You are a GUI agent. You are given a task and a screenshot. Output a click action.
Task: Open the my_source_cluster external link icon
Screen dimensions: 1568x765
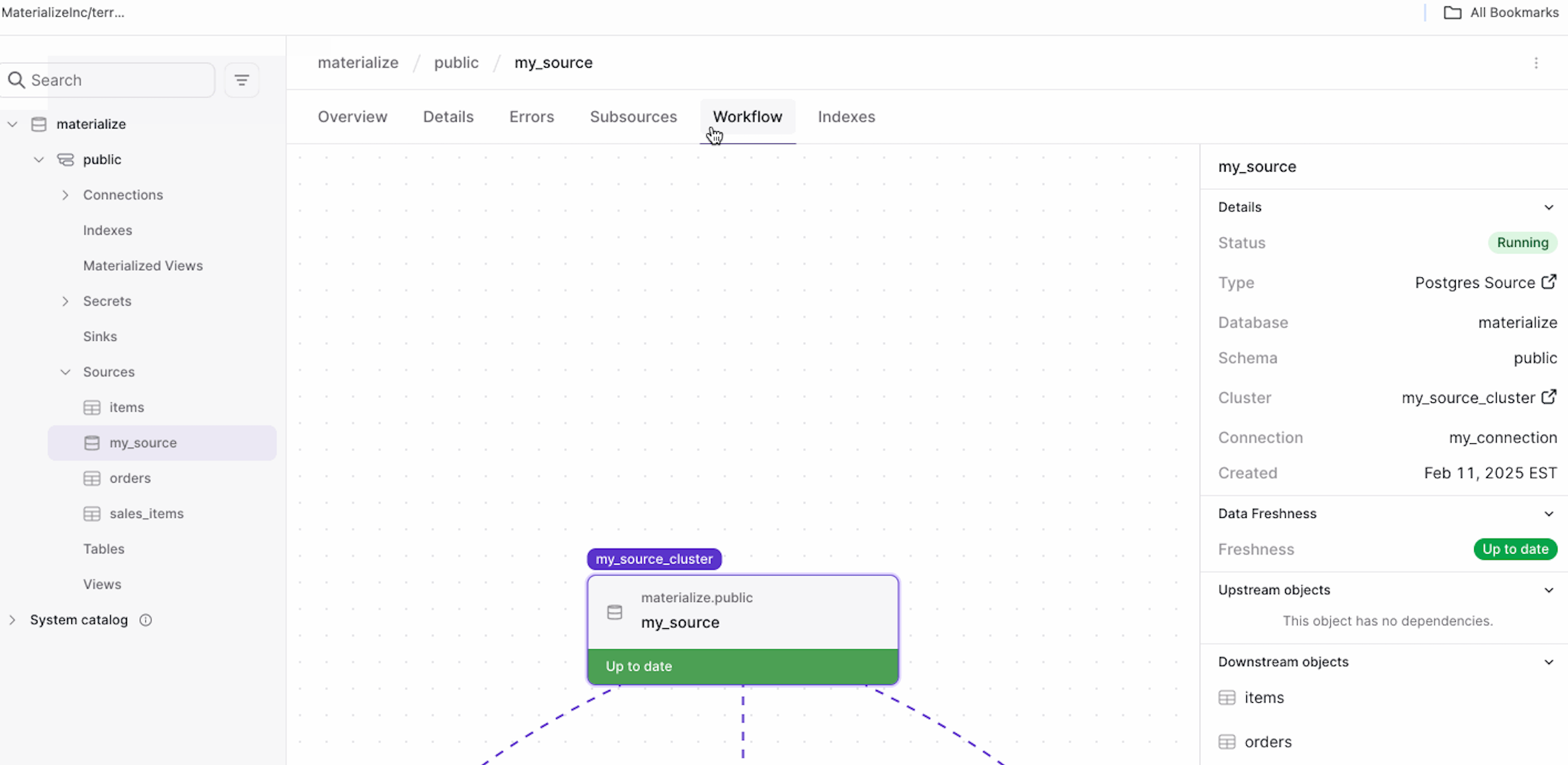1550,397
